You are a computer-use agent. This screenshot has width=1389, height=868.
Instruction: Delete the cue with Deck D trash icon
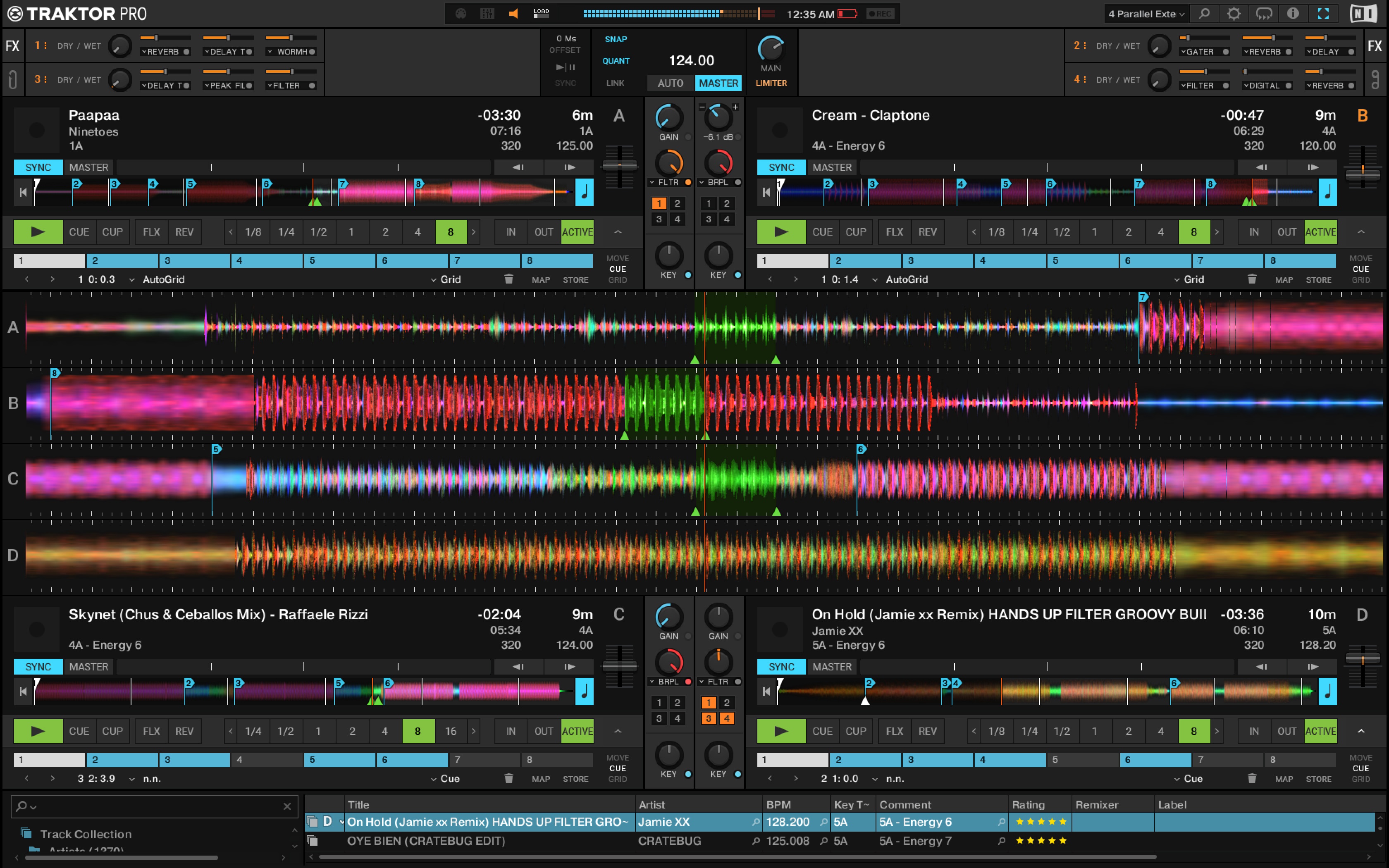click(x=1252, y=778)
